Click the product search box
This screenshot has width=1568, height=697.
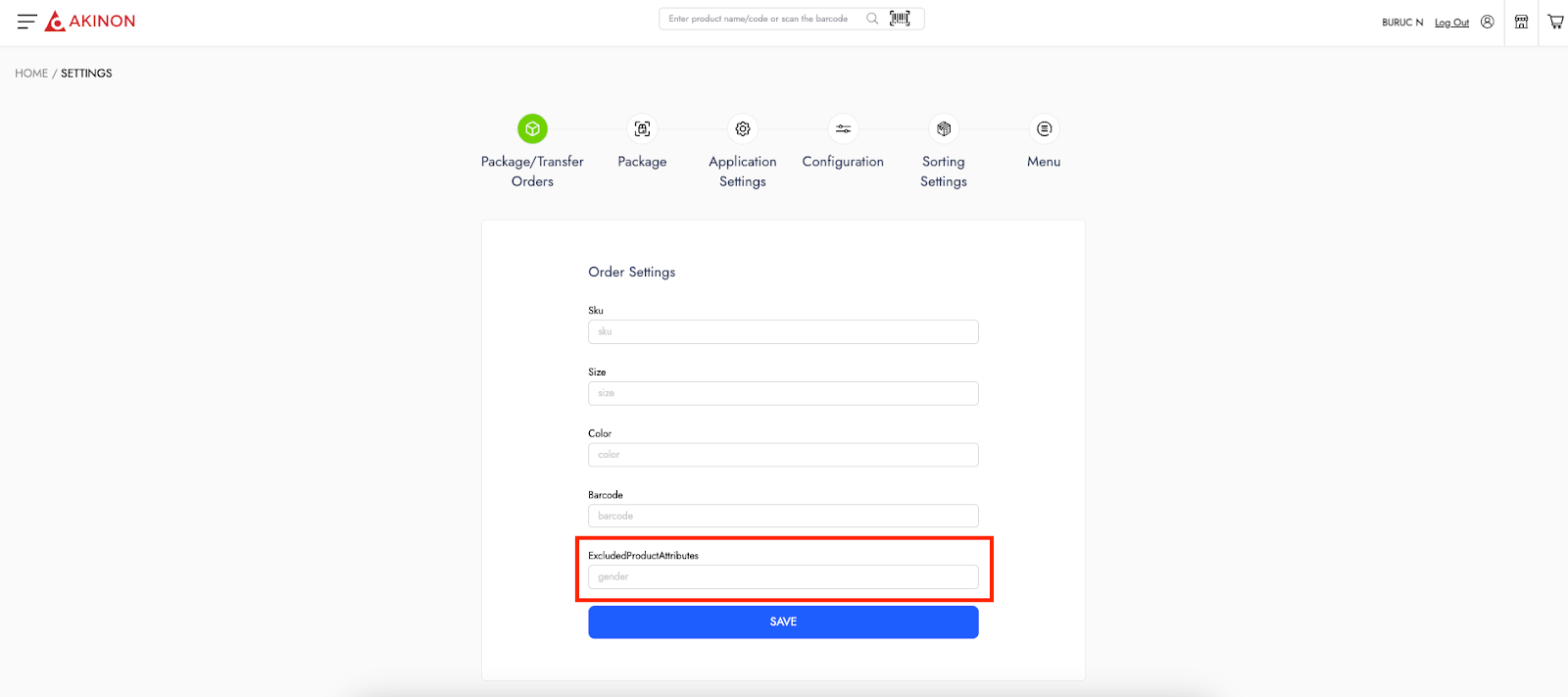click(759, 19)
